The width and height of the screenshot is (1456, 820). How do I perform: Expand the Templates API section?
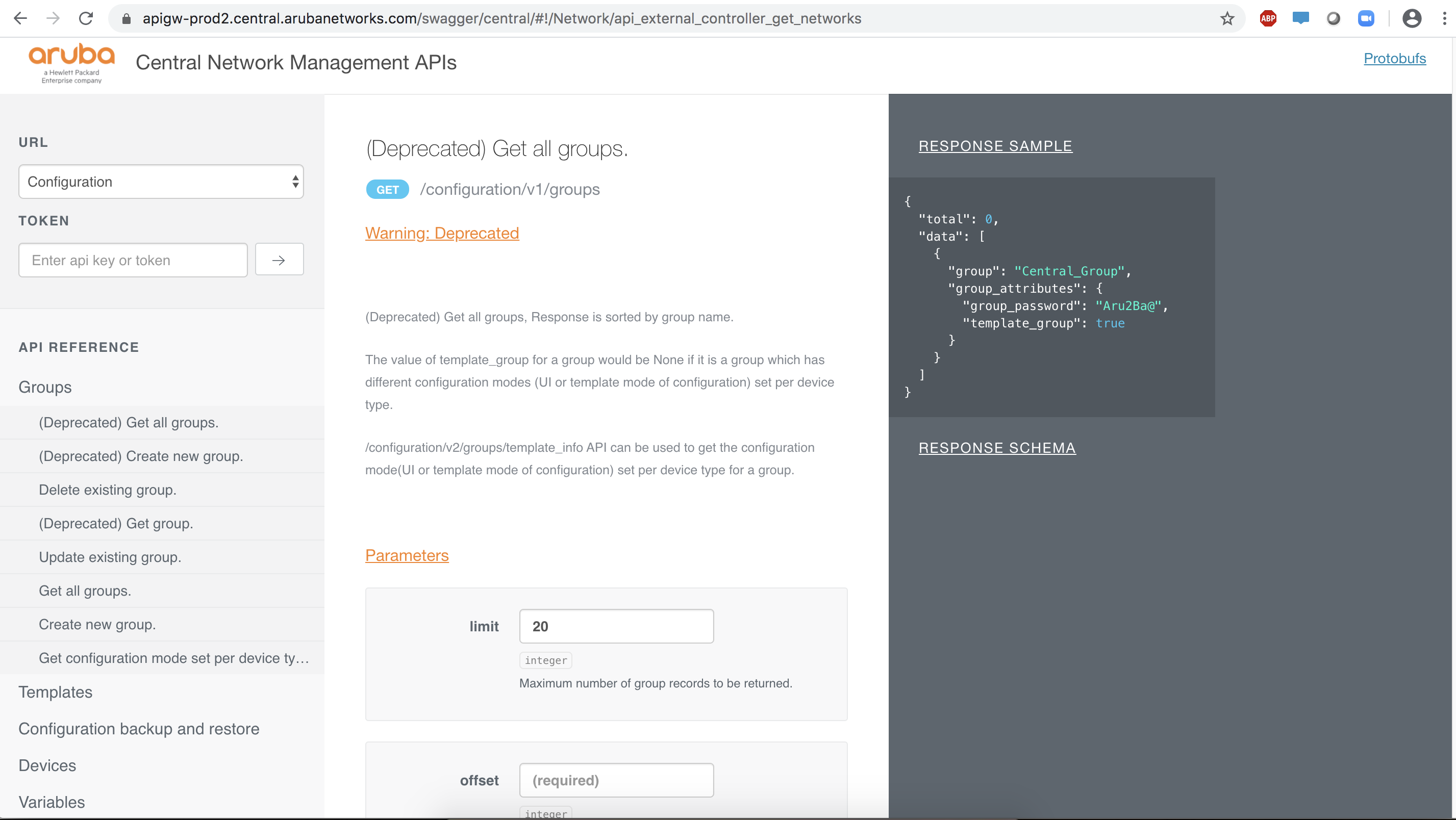56,691
